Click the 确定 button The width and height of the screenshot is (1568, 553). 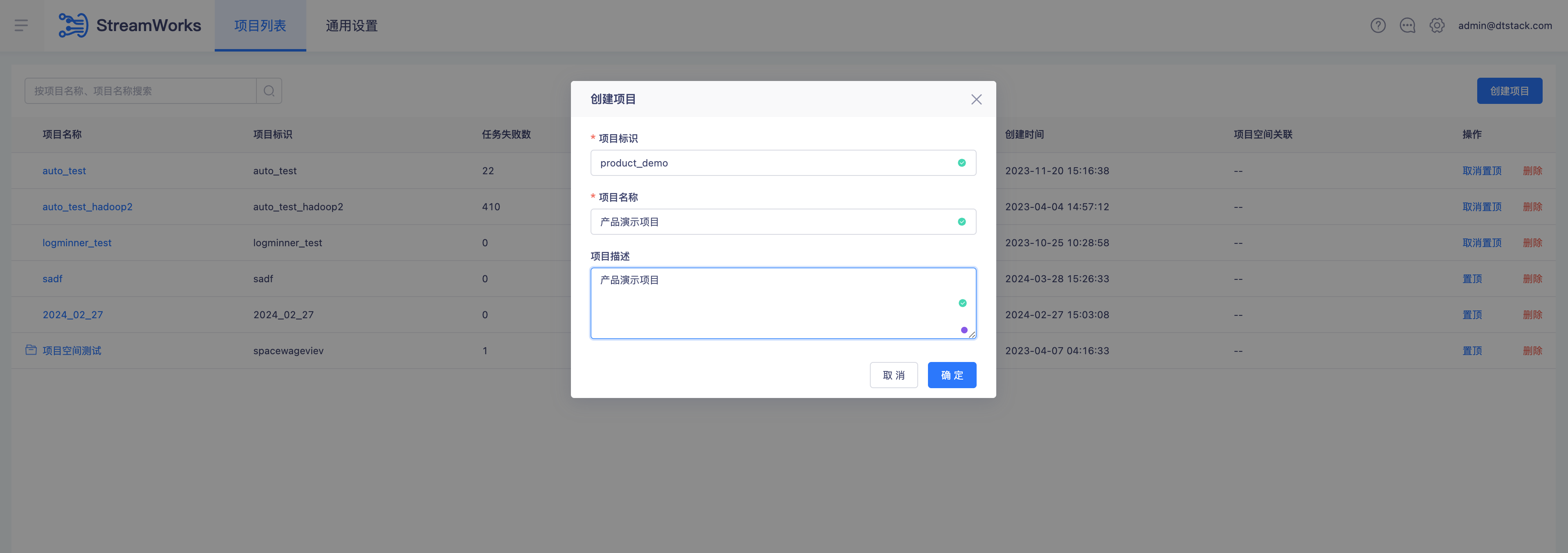(952, 375)
